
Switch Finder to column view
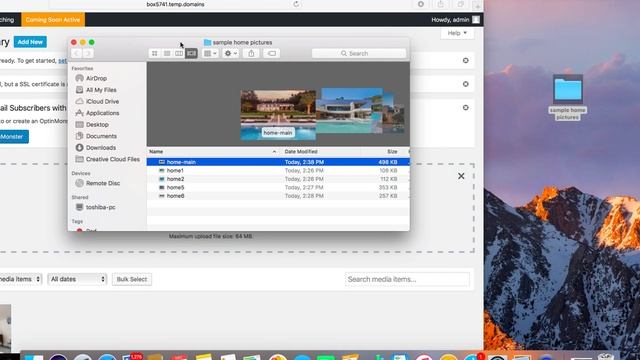click(179, 53)
